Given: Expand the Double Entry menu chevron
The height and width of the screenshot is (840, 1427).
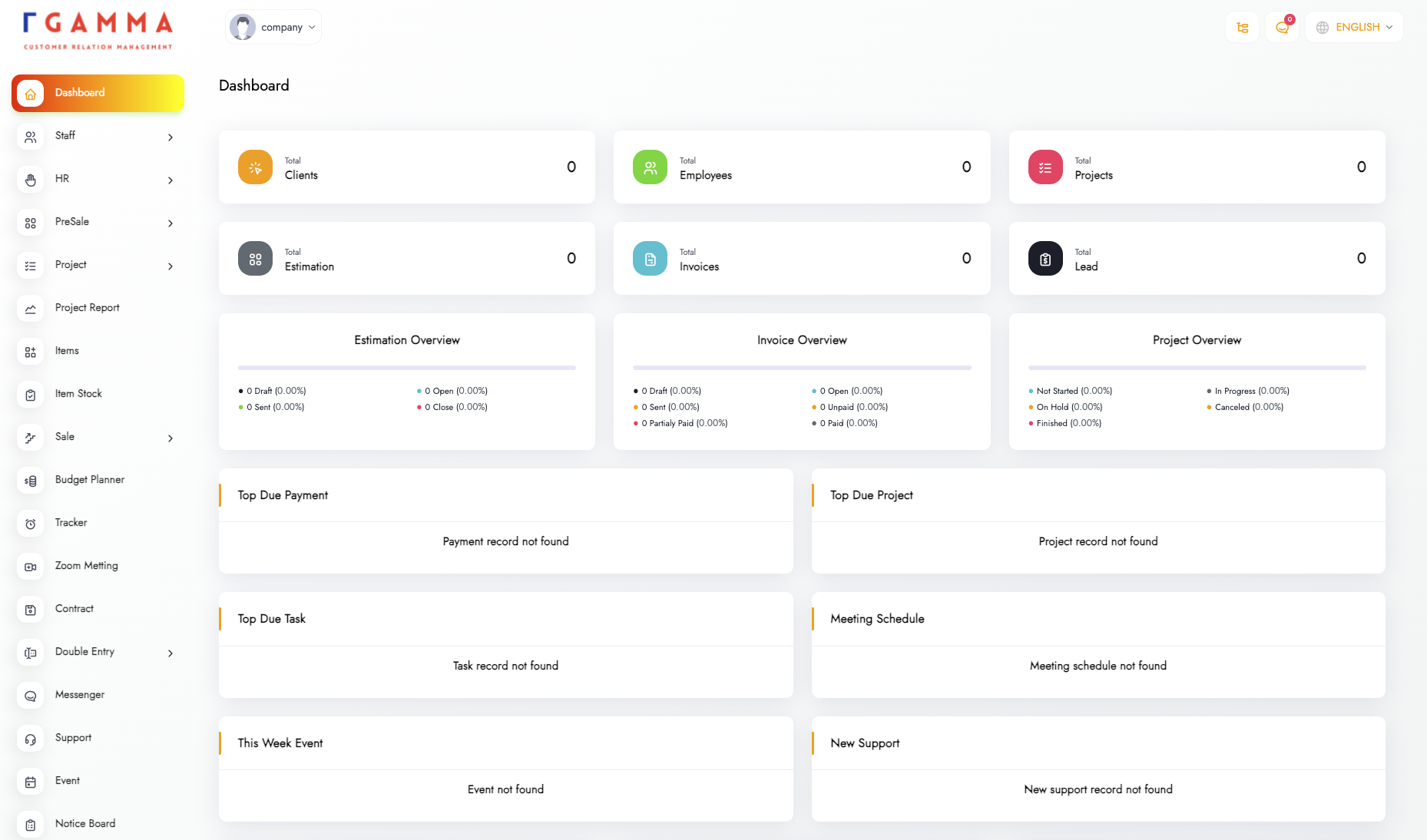Looking at the screenshot, I should (171, 653).
